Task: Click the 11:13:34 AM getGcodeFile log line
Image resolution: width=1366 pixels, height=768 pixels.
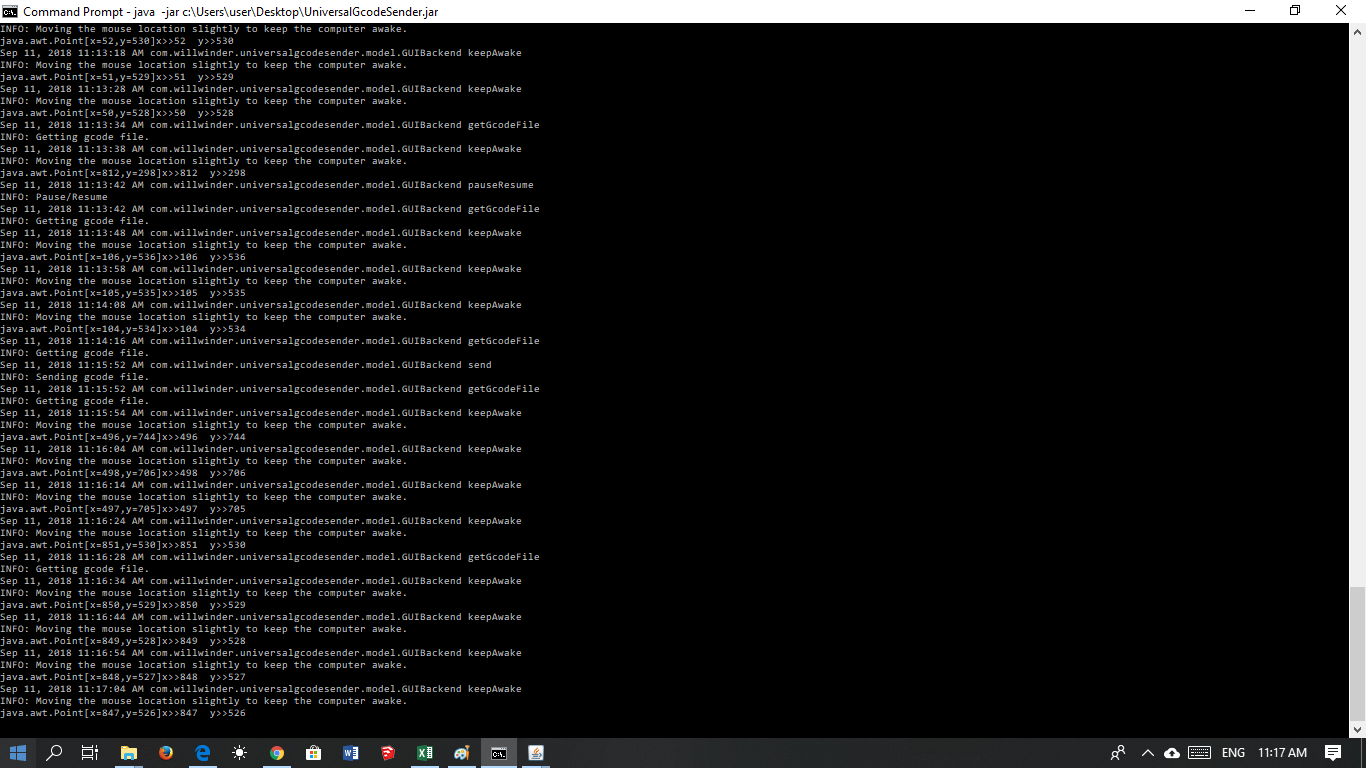Action: click(x=270, y=125)
